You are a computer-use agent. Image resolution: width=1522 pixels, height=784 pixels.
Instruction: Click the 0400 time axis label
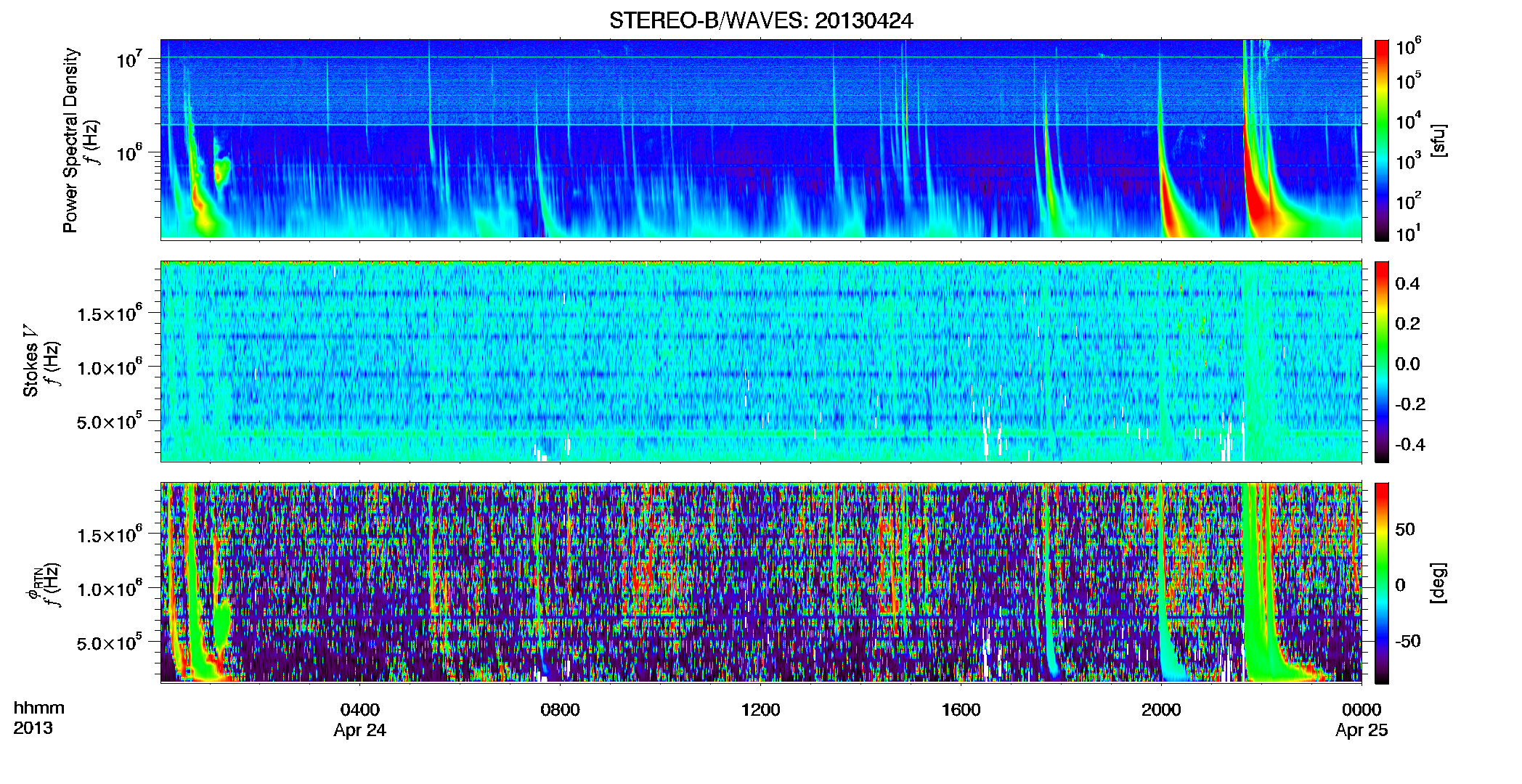click(360, 709)
